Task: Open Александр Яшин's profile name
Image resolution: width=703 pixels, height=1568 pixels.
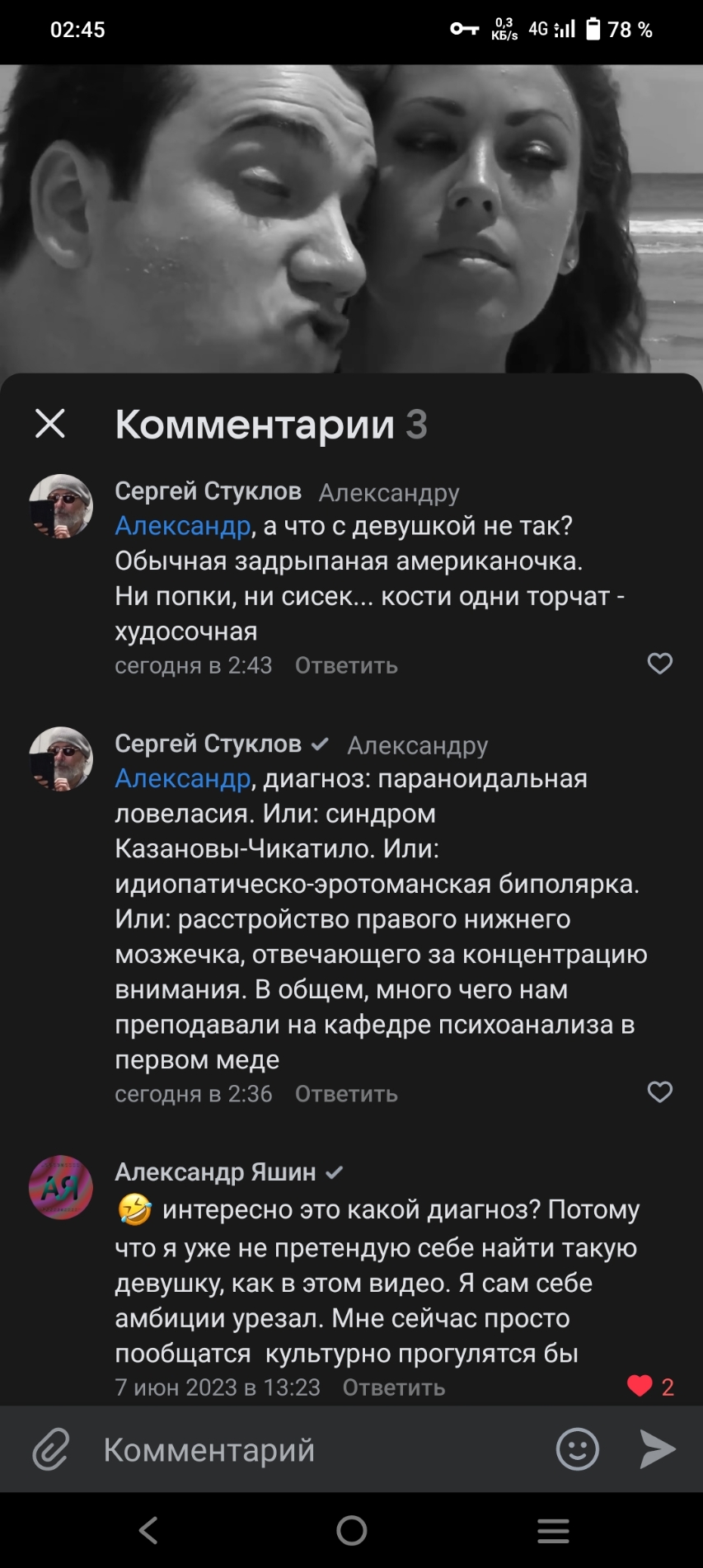Action: pyautogui.click(x=215, y=1171)
